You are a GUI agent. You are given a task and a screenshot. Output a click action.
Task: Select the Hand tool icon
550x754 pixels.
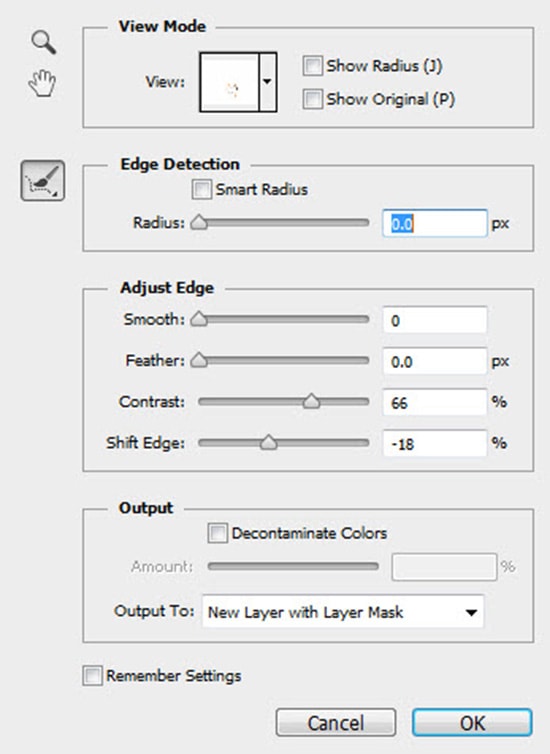tap(42, 83)
